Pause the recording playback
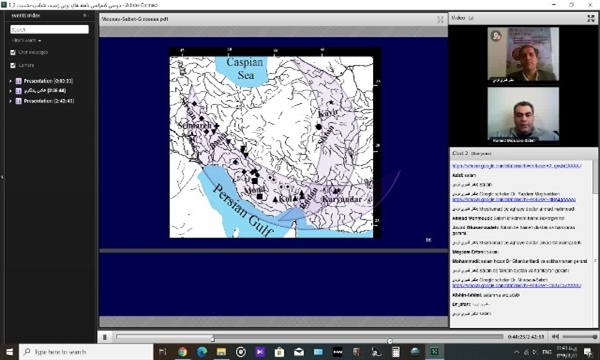Image resolution: width=600 pixels, height=360 pixels. pyautogui.click(x=104, y=337)
